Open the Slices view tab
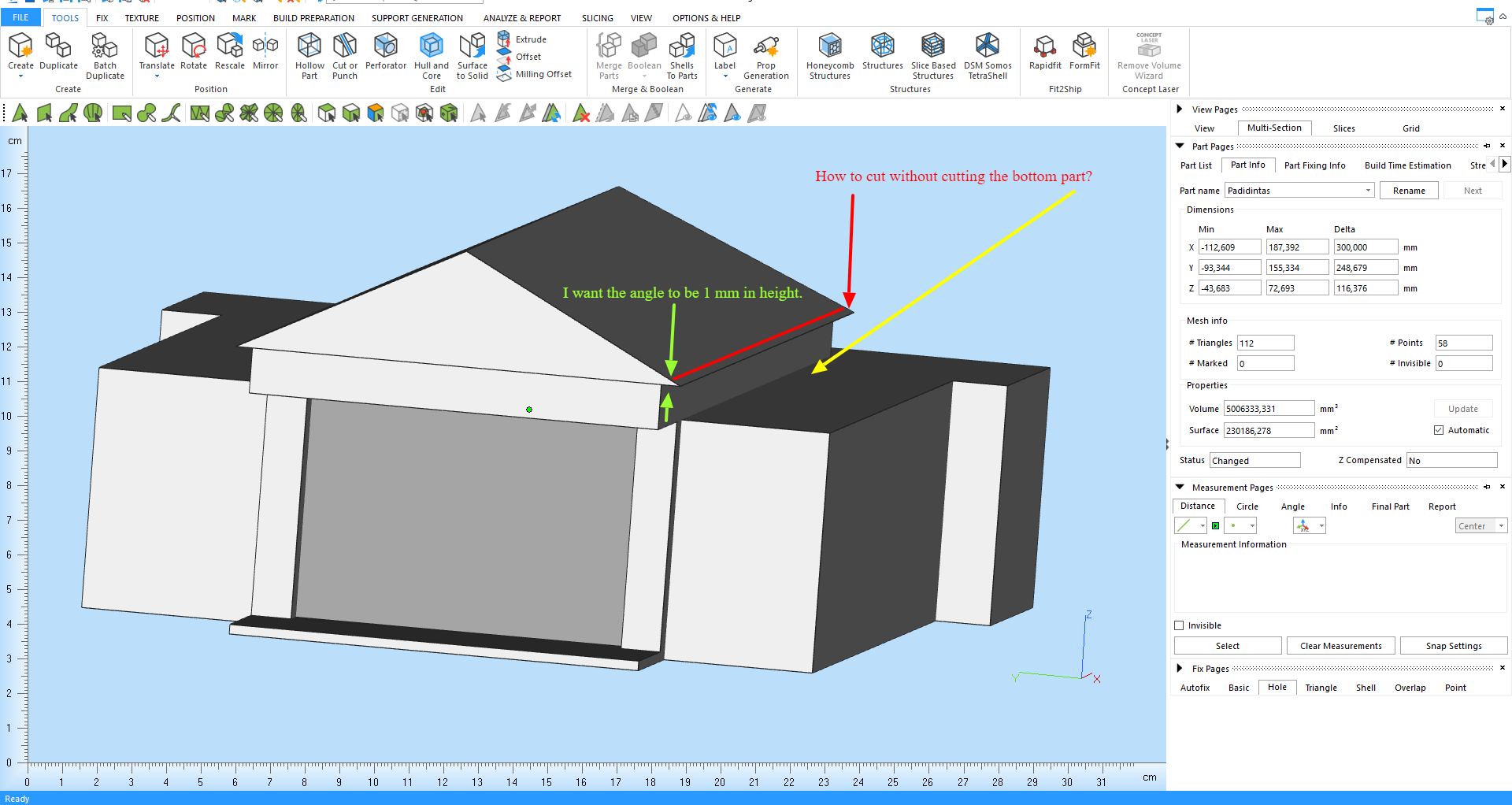This screenshot has height=805, width=1512. [1344, 128]
